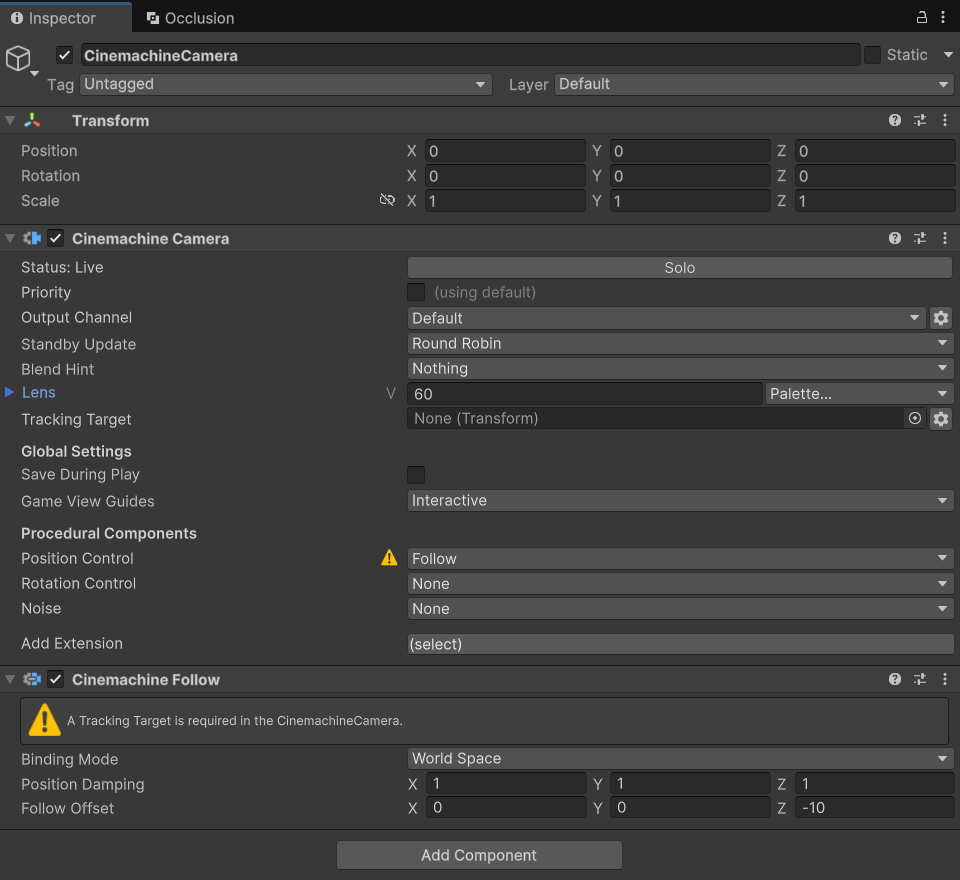This screenshot has height=880, width=960.
Task: Open Output Channel Default dropdown
Action: (x=666, y=318)
